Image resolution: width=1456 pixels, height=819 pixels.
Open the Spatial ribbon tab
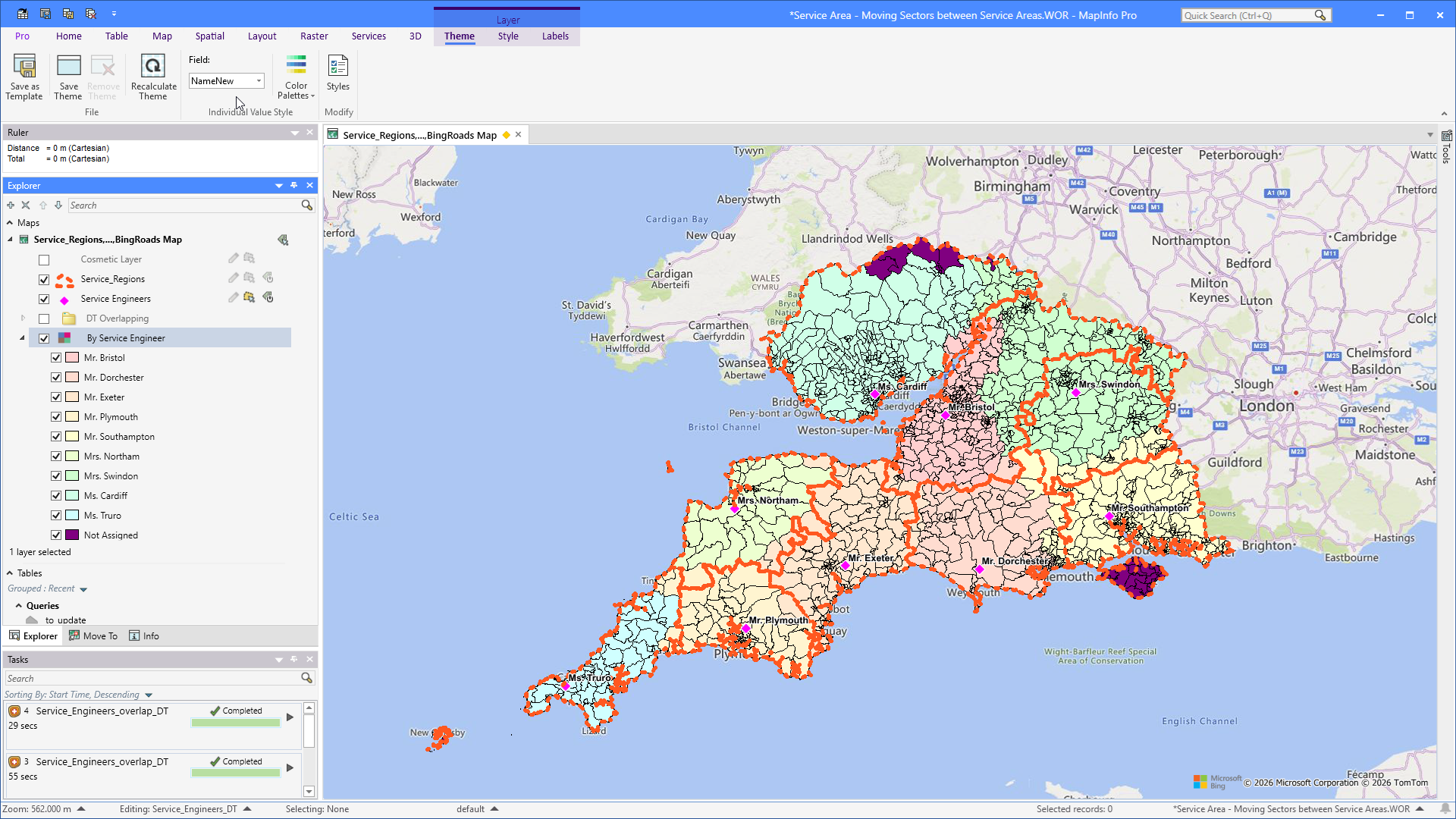click(x=209, y=36)
